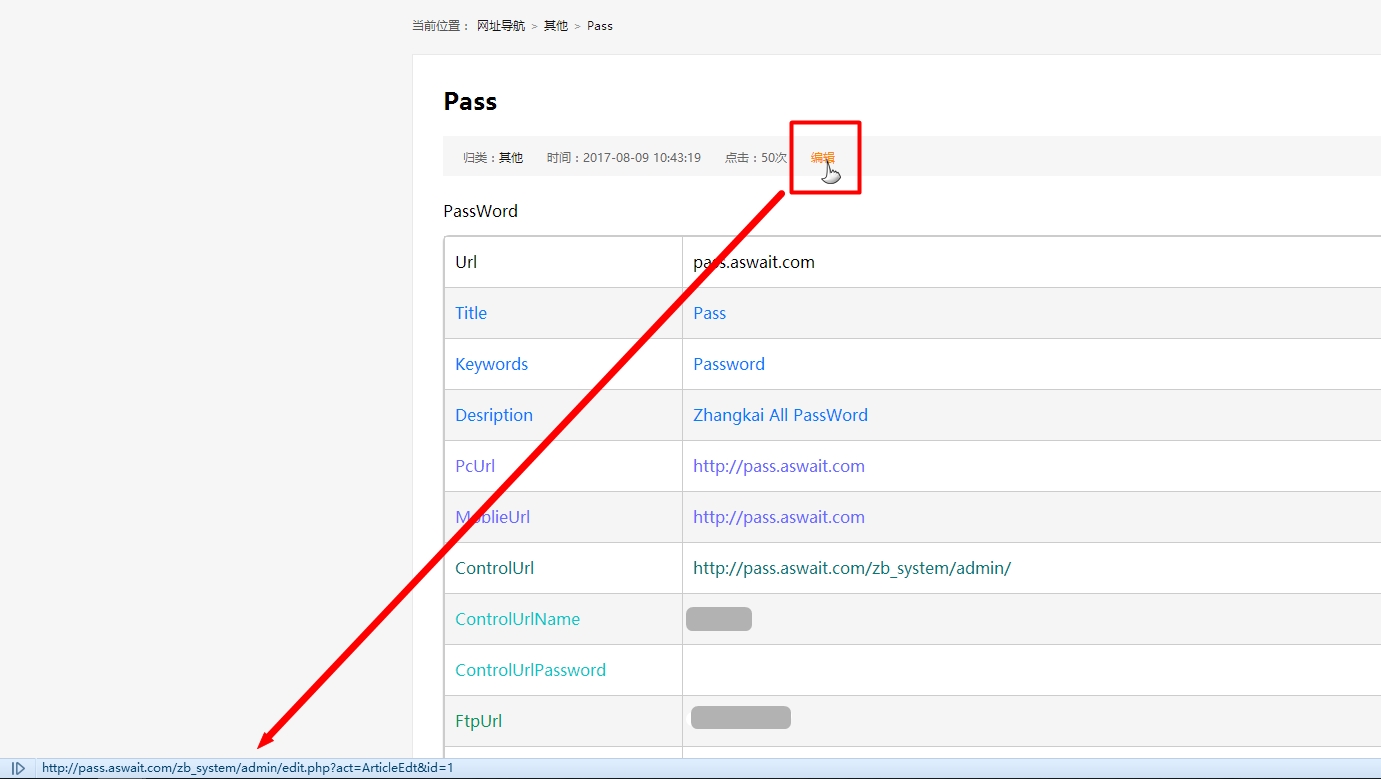This screenshot has height=779, width=1381.
Task: Click the status bar panel toggle icon
Action: 18,768
